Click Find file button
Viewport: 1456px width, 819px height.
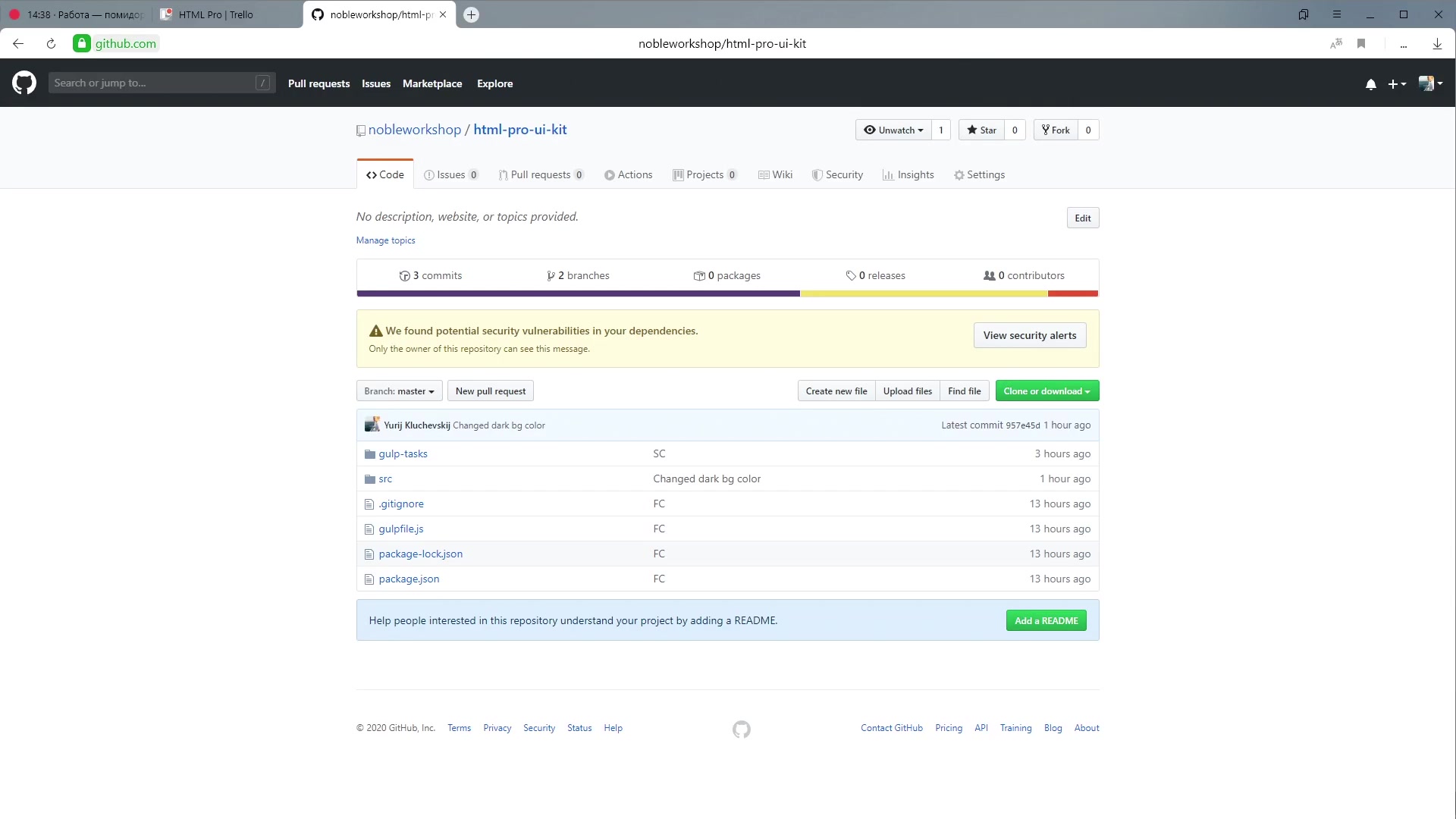(965, 391)
